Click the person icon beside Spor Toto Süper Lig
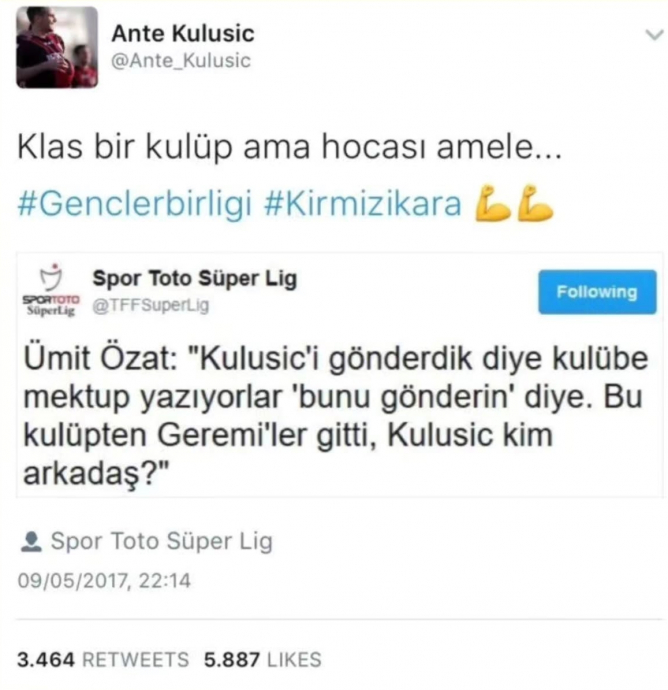 click(31, 542)
